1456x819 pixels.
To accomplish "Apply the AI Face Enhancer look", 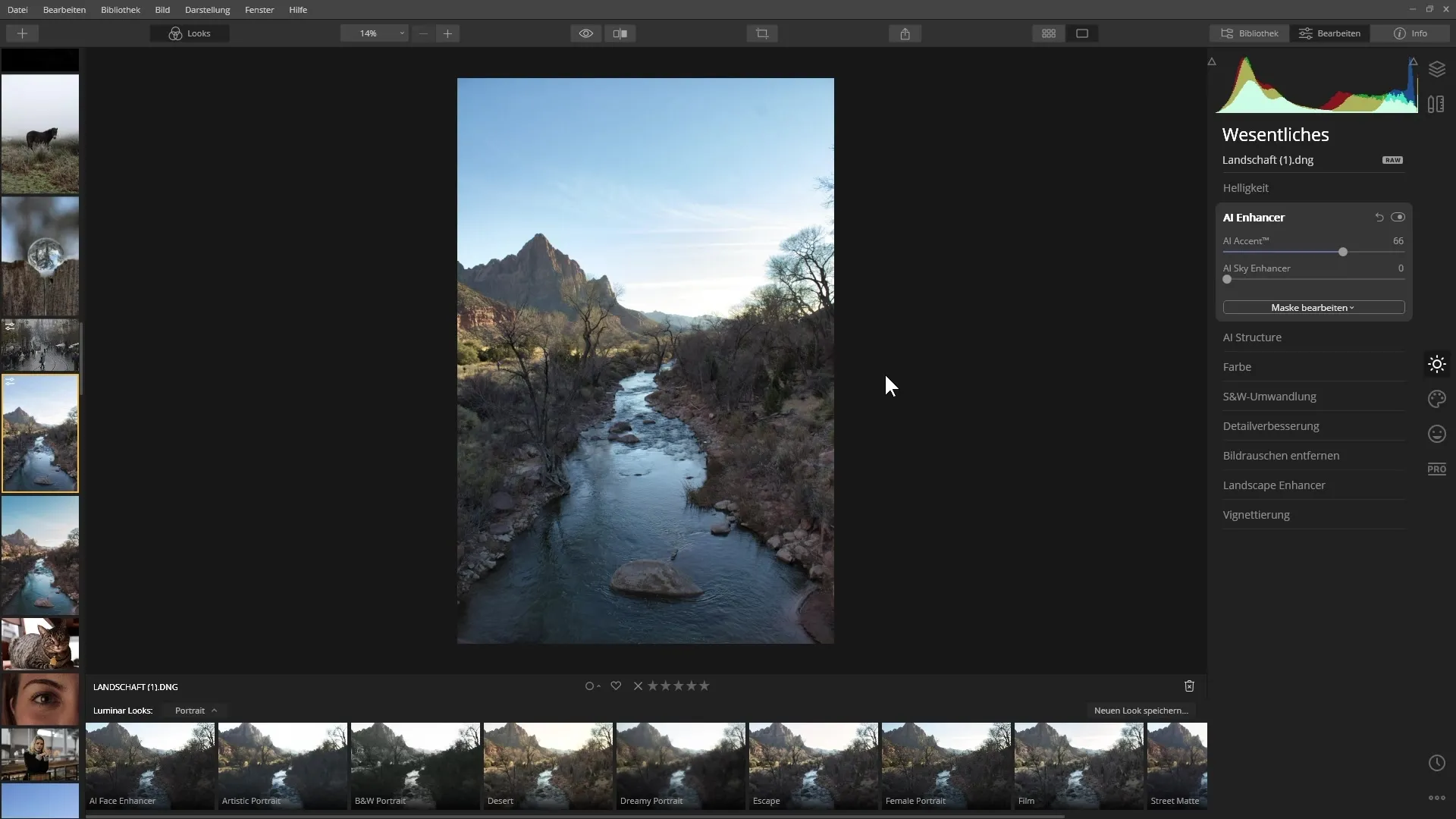I will point(150,766).
